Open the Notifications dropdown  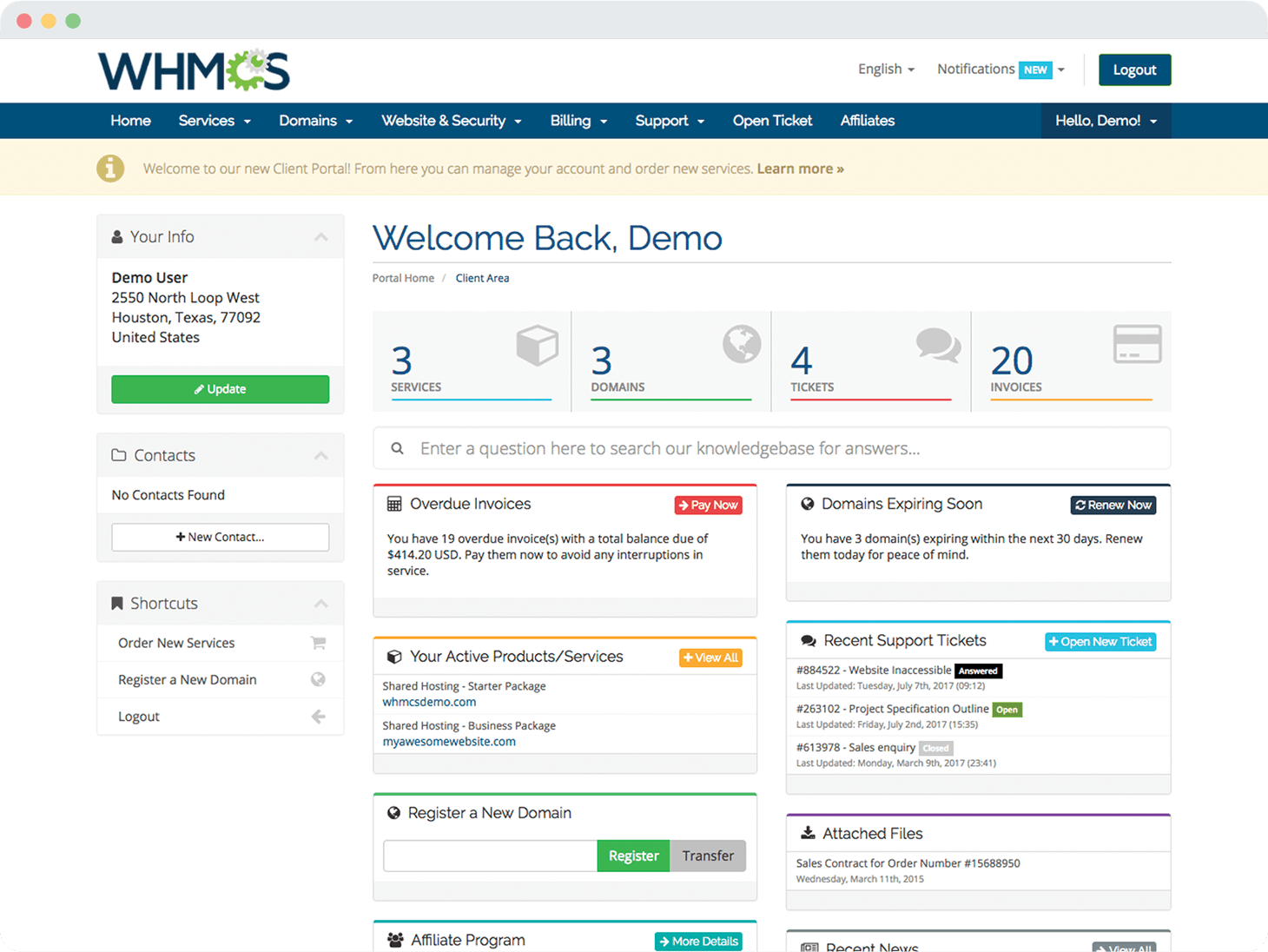(1001, 69)
